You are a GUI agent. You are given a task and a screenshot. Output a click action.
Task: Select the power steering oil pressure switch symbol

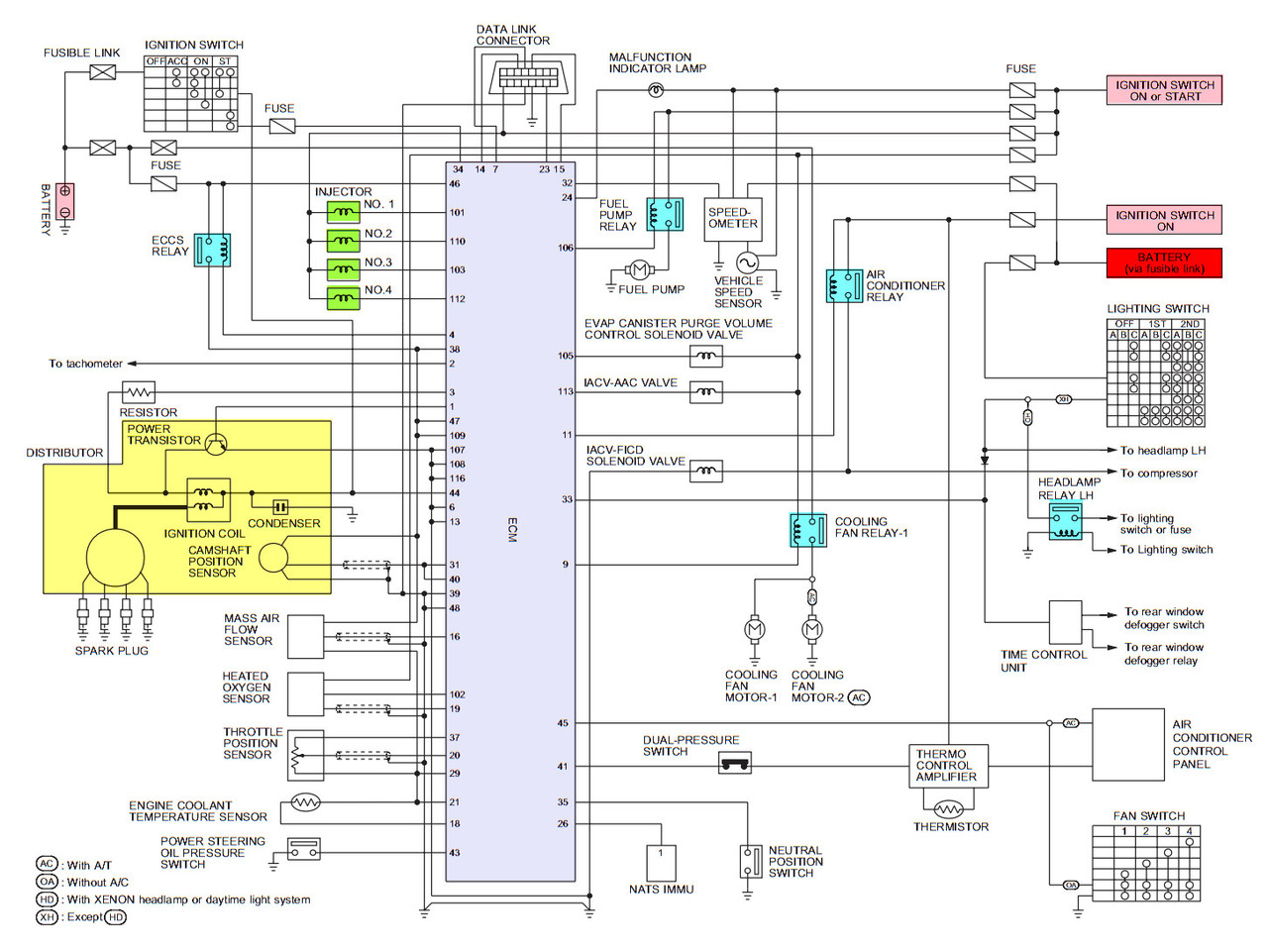pos(304,849)
